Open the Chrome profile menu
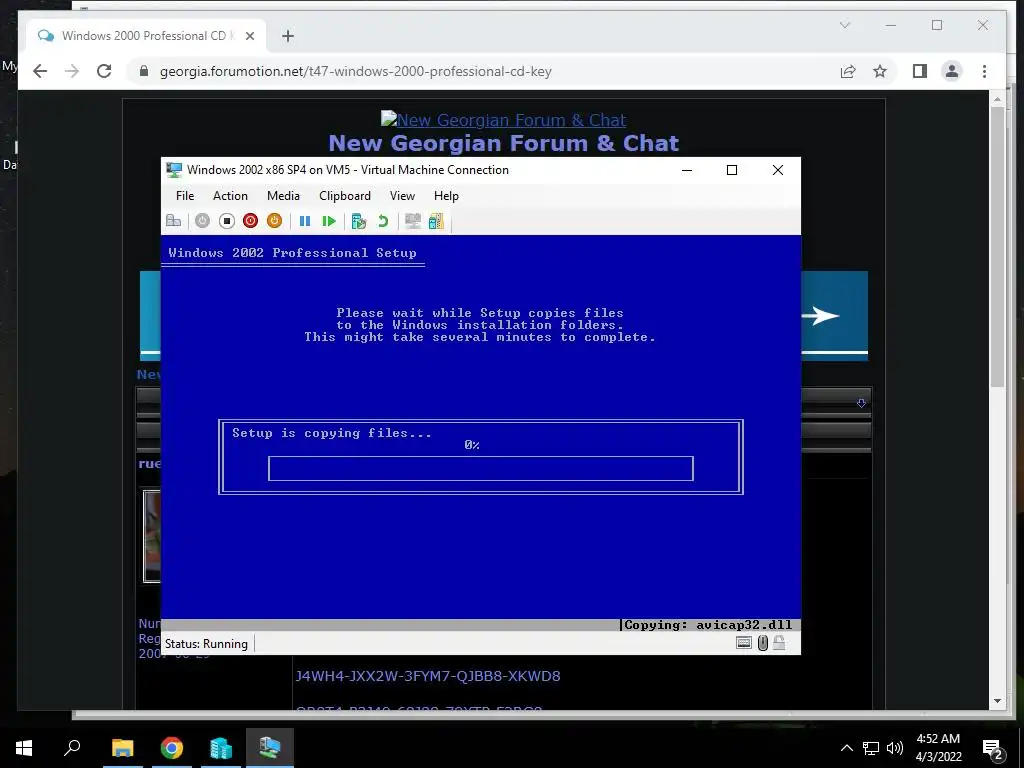The image size is (1024, 768). [952, 71]
